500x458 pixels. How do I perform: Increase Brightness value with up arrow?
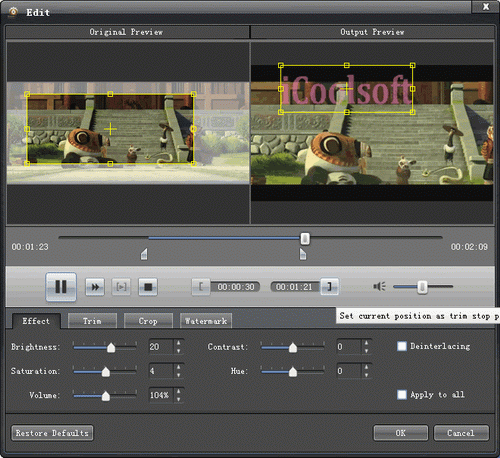(x=179, y=343)
